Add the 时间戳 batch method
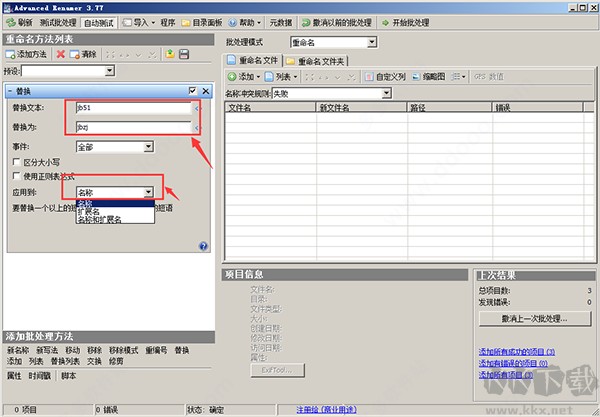 tap(39, 376)
